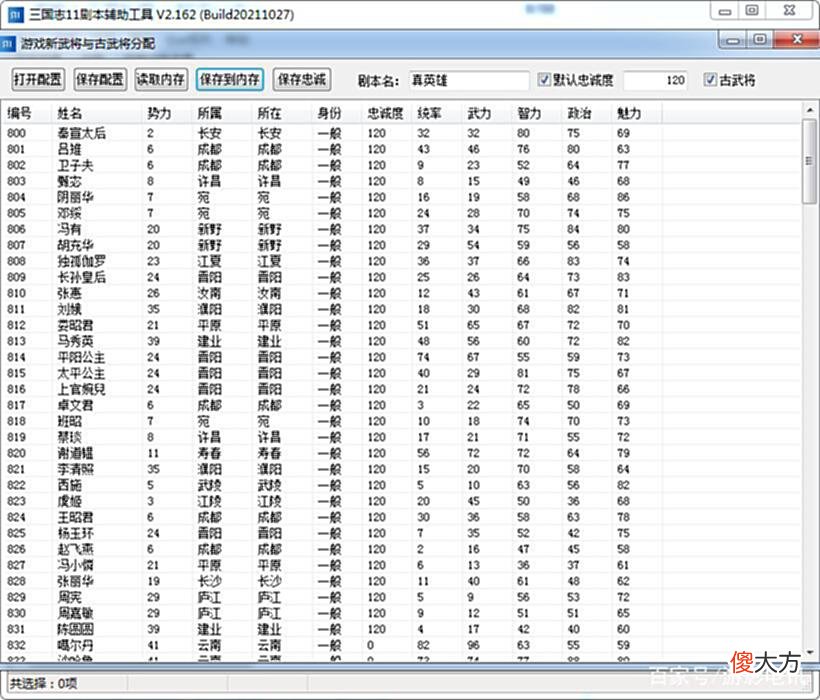Click the status bar text 共选择：0项
The height and width of the screenshot is (700, 820).
pyautogui.click(x=43, y=683)
